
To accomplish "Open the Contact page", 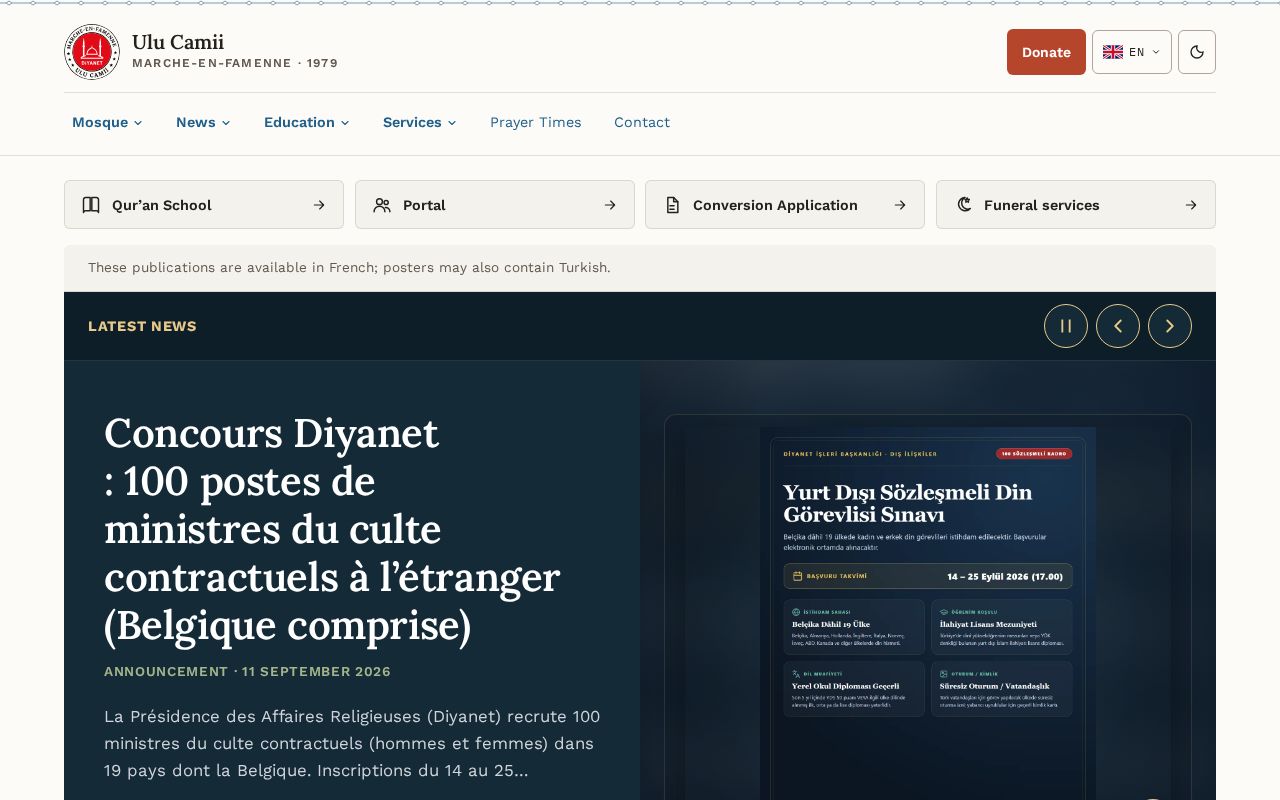I will tap(642, 122).
